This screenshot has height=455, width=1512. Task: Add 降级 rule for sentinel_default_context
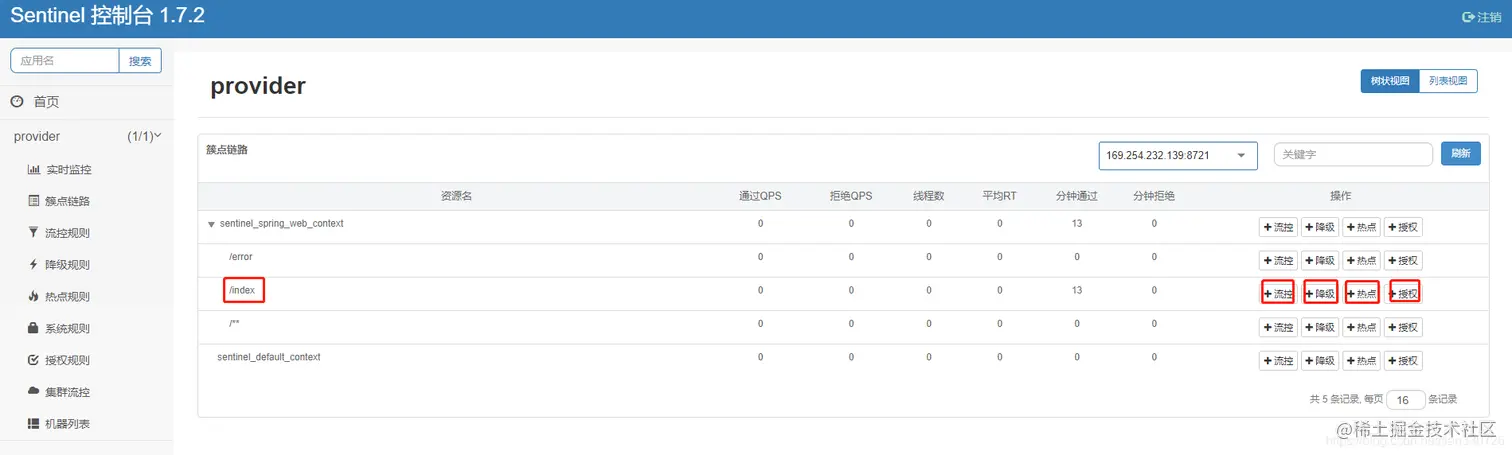coord(1320,361)
